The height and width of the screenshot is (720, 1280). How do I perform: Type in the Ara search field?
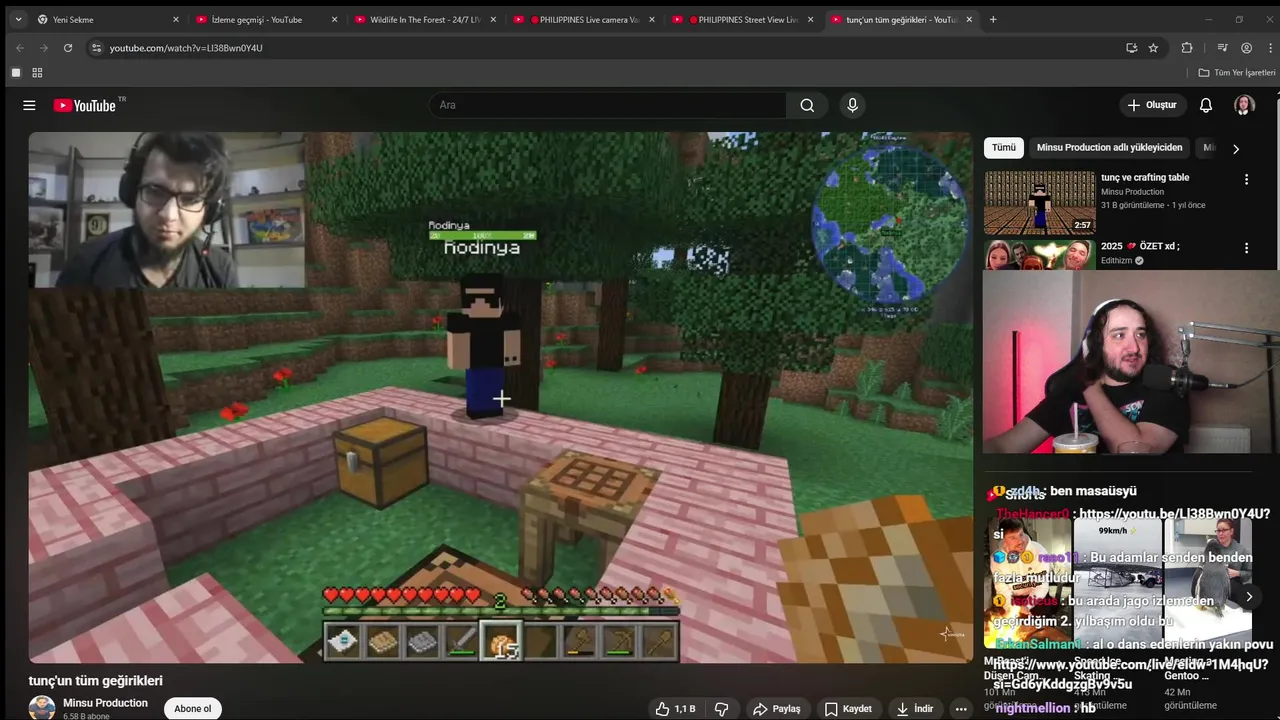pos(608,105)
